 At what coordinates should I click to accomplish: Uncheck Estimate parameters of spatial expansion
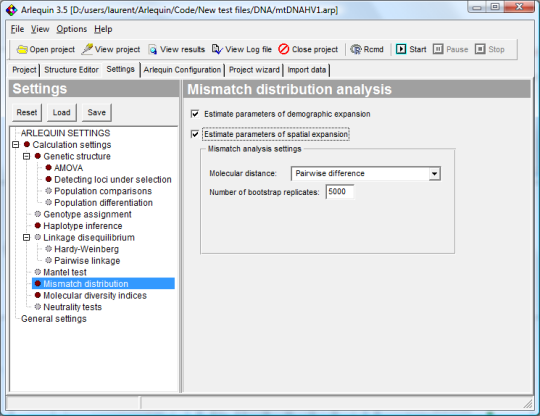click(195, 134)
